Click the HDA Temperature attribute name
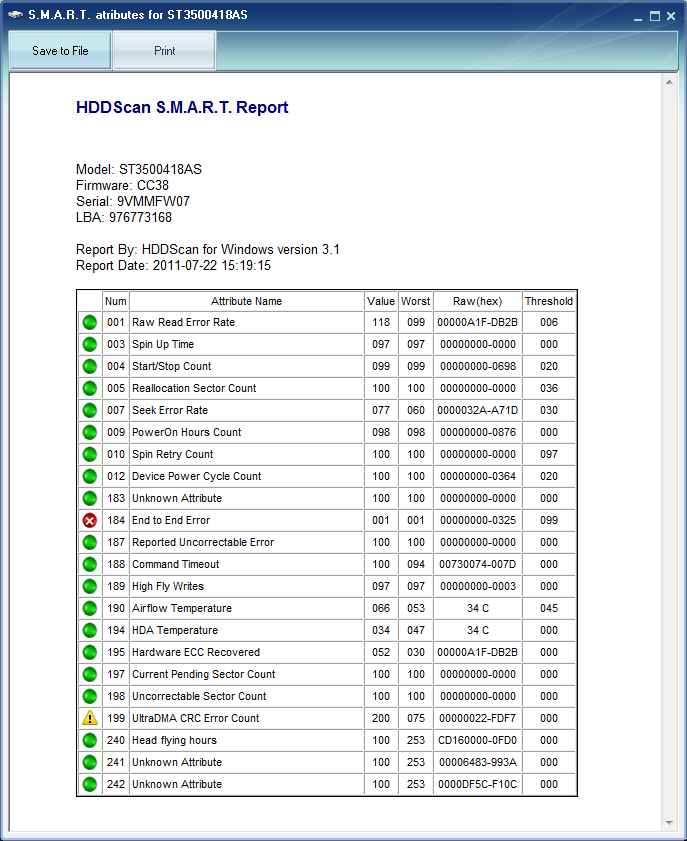 (175, 630)
